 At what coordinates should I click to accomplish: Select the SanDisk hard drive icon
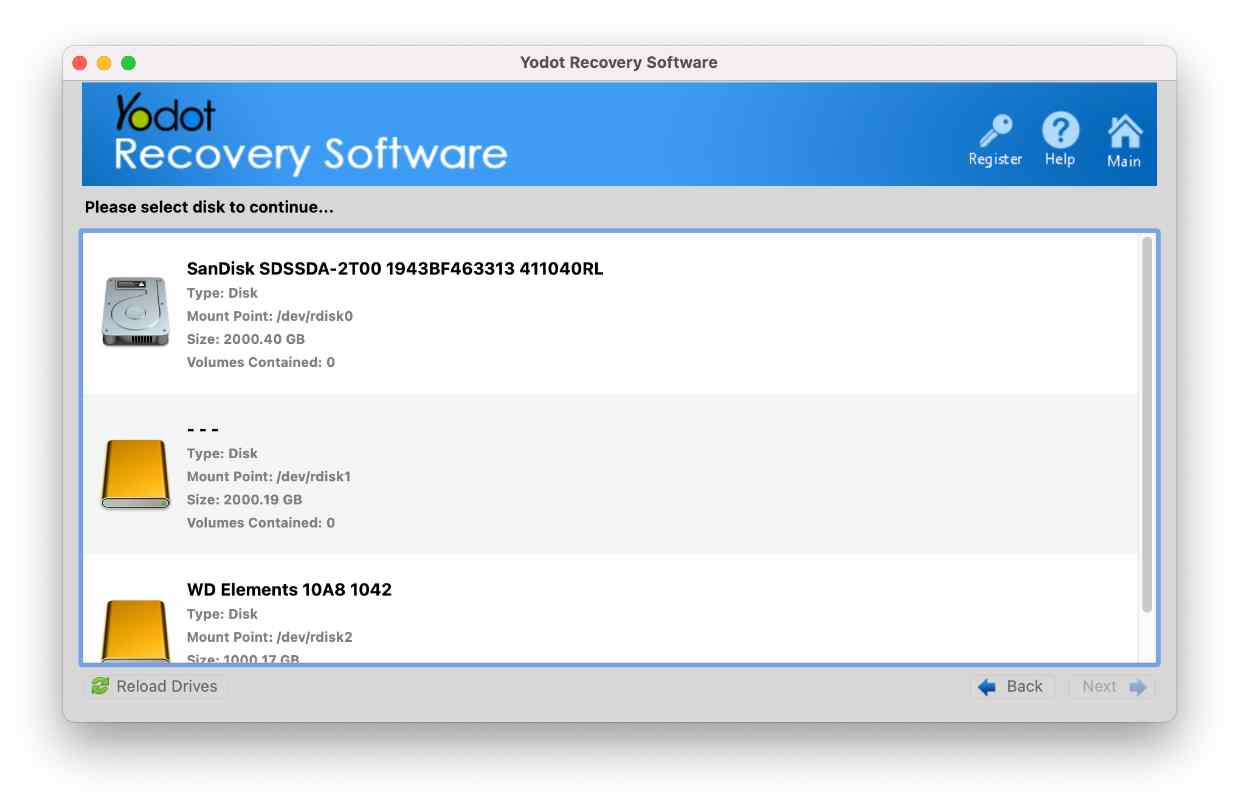click(x=135, y=313)
